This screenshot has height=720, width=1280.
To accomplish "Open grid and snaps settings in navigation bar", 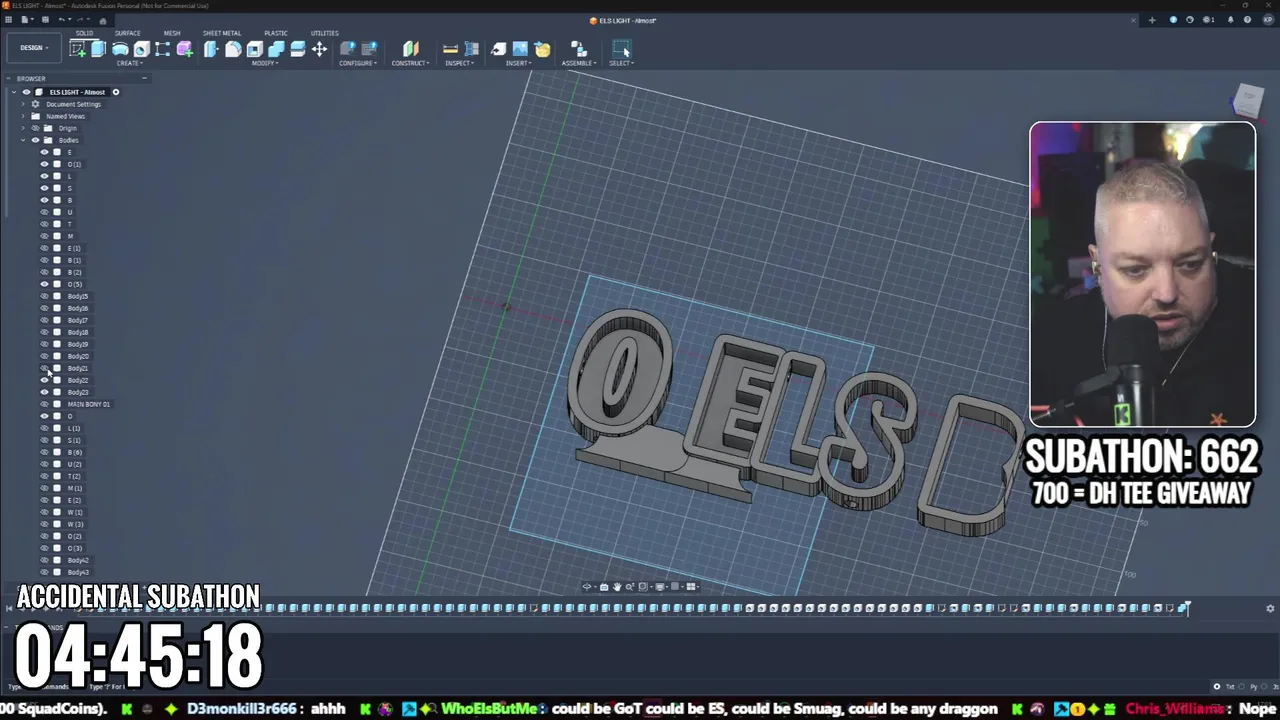I will pos(676,587).
